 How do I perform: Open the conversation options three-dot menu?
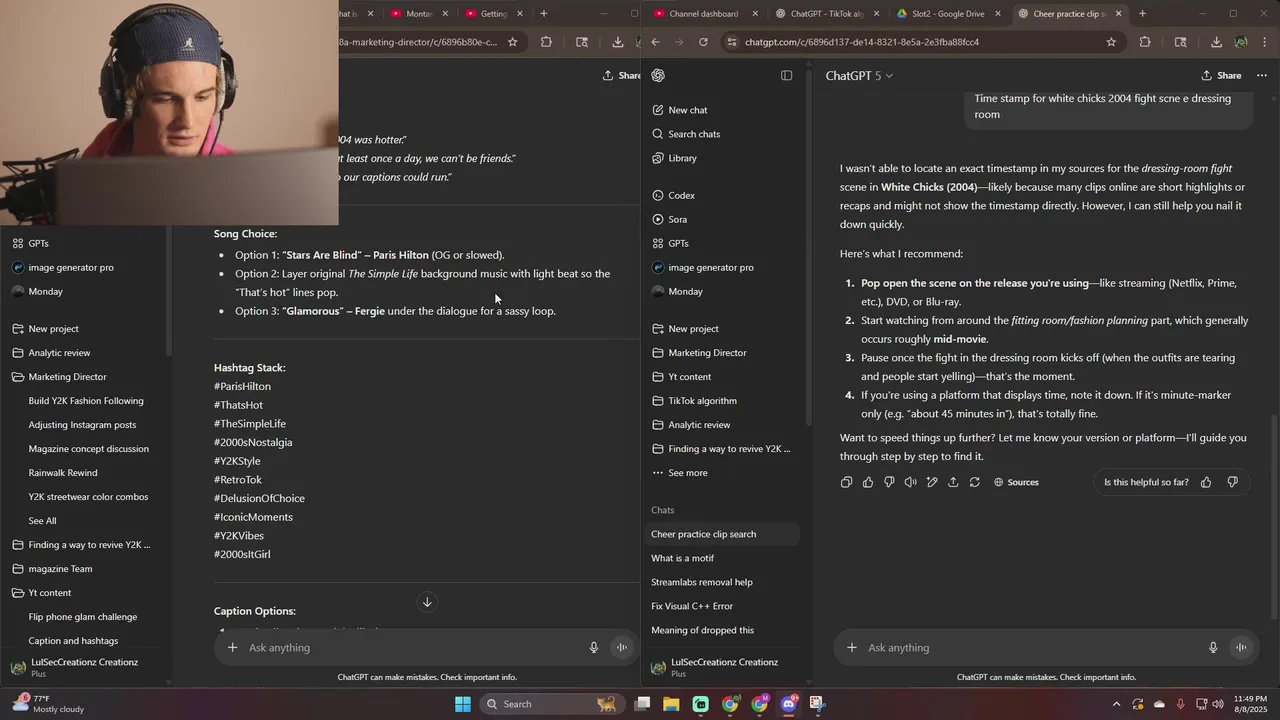1262,76
